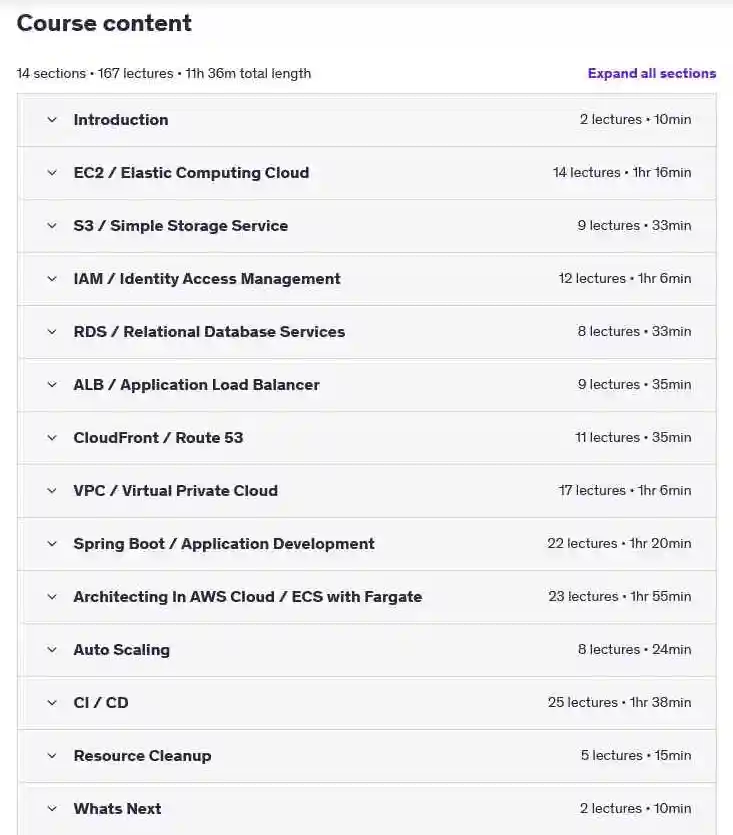Click Expand all sections link
The image size is (733, 835).
coord(651,73)
